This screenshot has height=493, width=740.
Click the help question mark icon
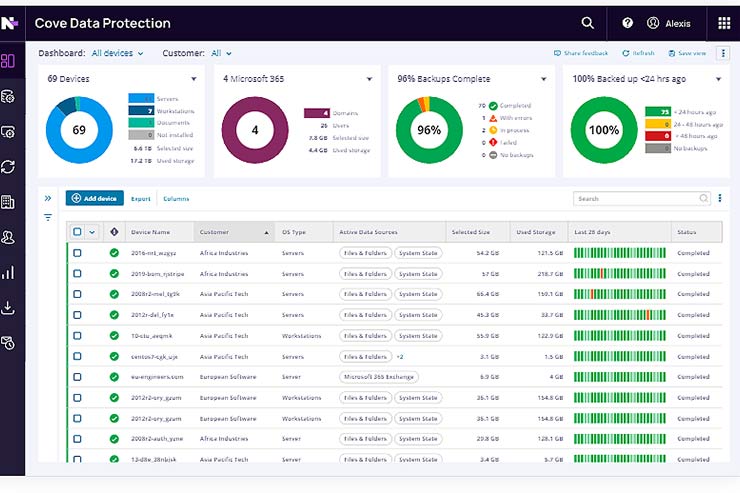click(x=628, y=23)
